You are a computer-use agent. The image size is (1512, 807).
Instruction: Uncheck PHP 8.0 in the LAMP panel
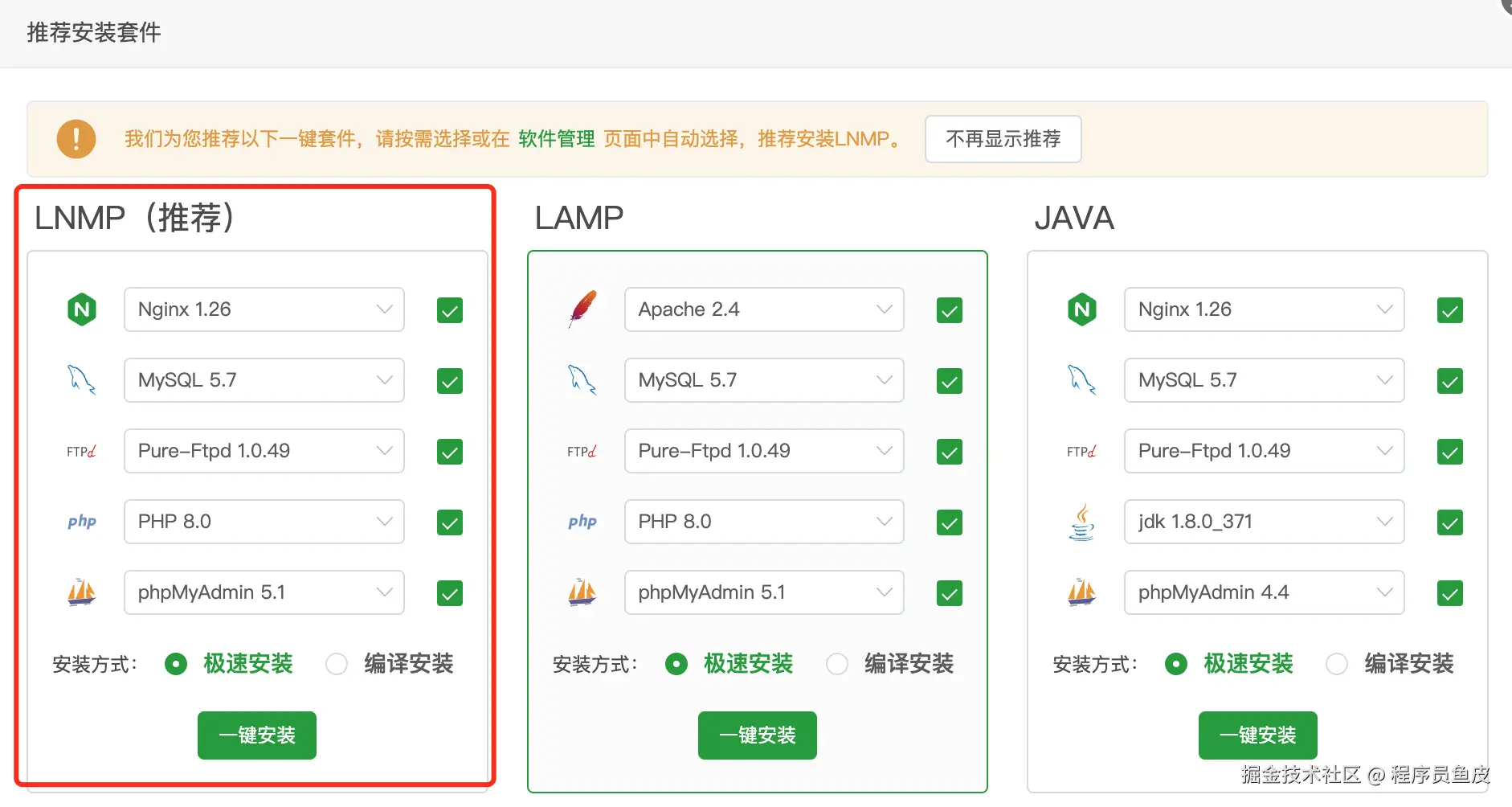[x=950, y=522]
